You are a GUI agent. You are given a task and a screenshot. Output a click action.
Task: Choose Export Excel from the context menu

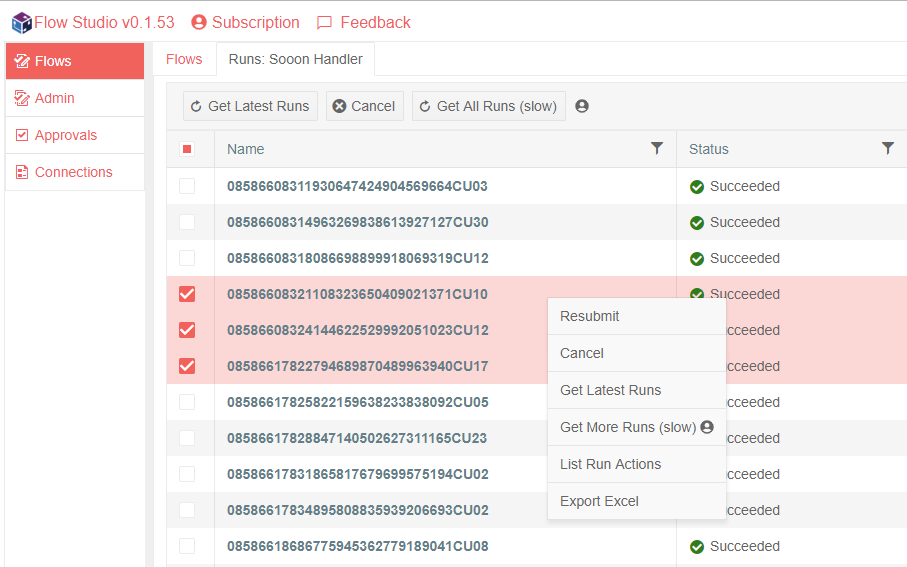point(599,501)
